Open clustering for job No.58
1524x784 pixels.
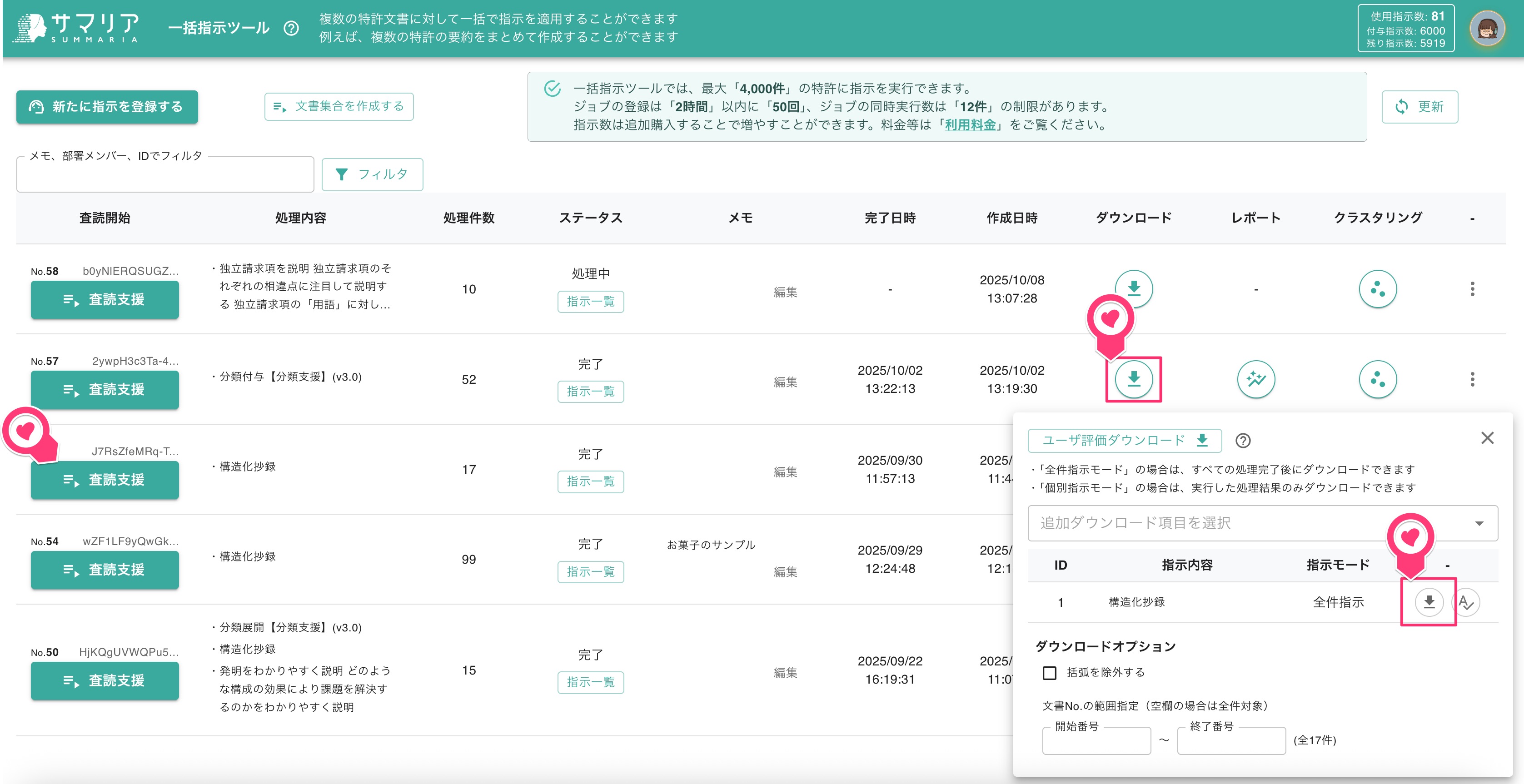click(1377, 288)
